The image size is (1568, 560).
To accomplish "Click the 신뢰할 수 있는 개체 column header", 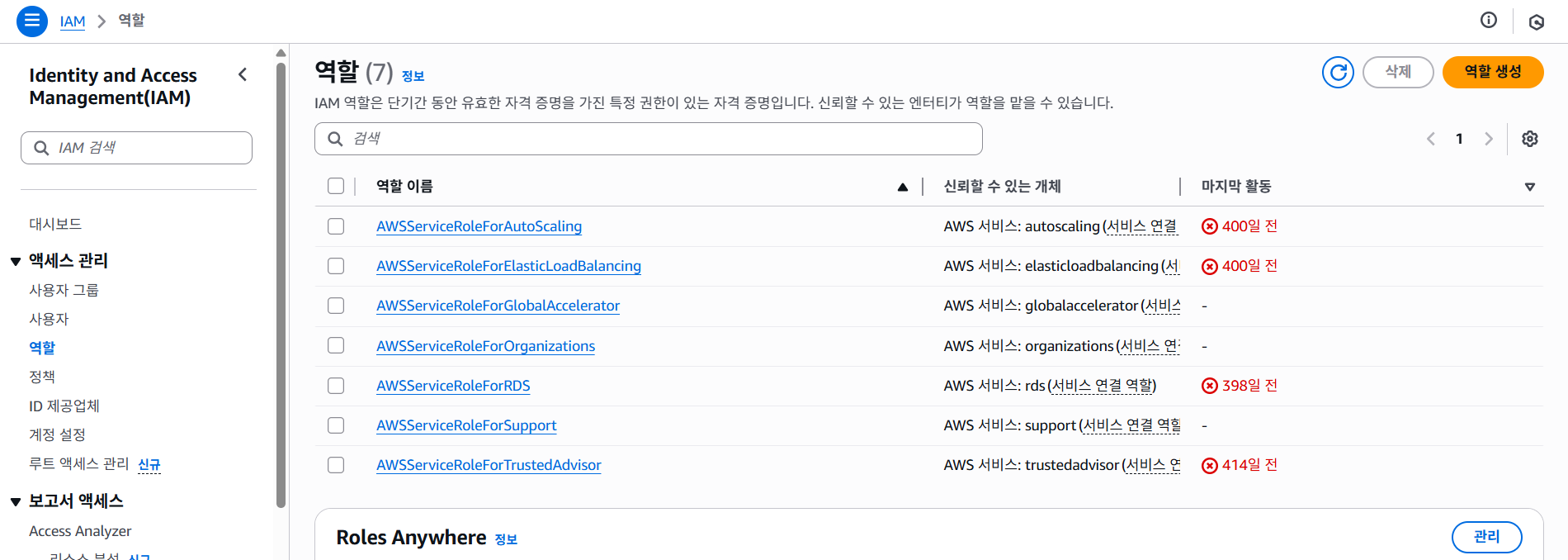I will 1002,186.
